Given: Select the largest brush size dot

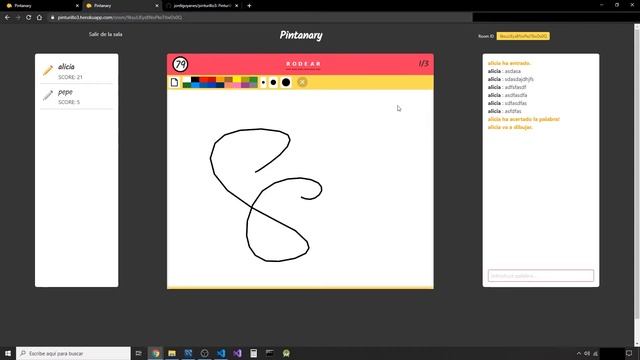Looking at the screenshot, I should [286, 82].
